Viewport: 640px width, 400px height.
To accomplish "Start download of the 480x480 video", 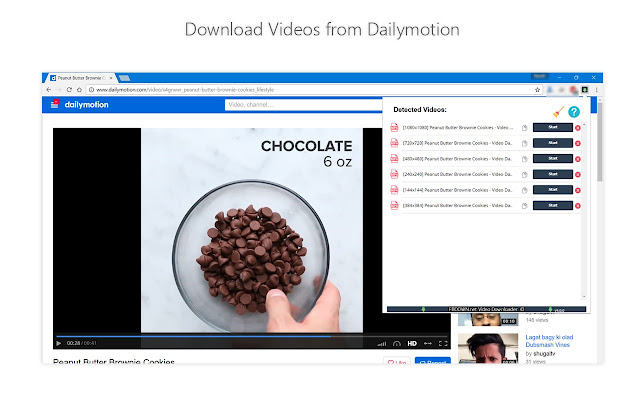I will coord(553,158).
